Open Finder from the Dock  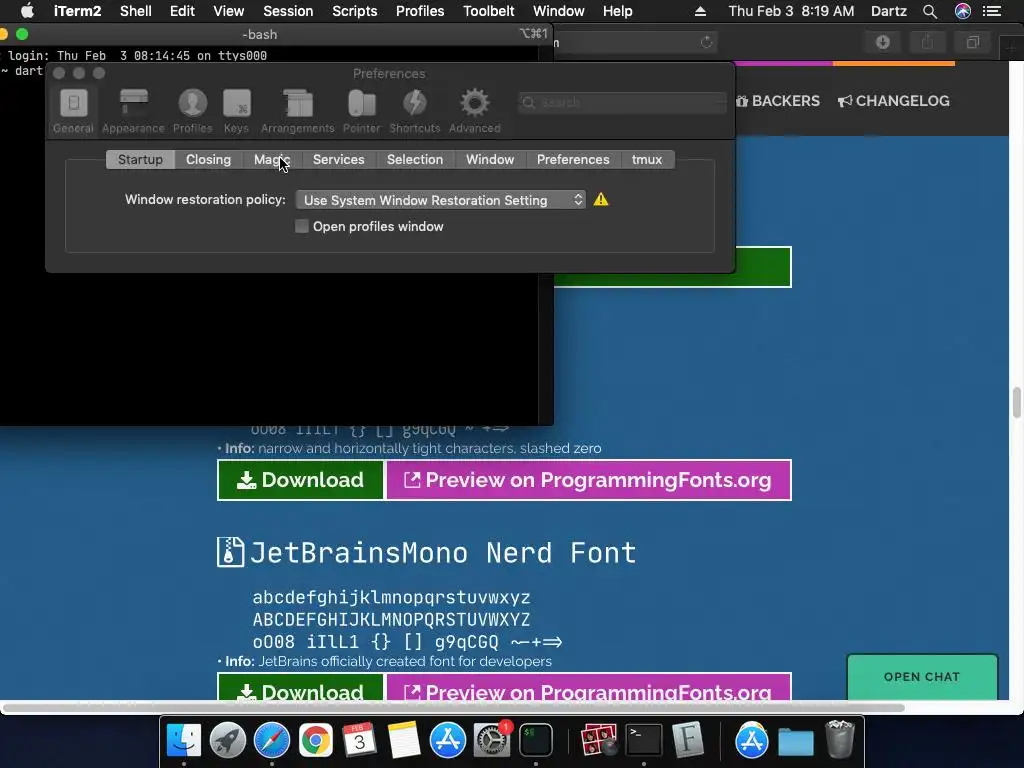[x=184, y=740]
